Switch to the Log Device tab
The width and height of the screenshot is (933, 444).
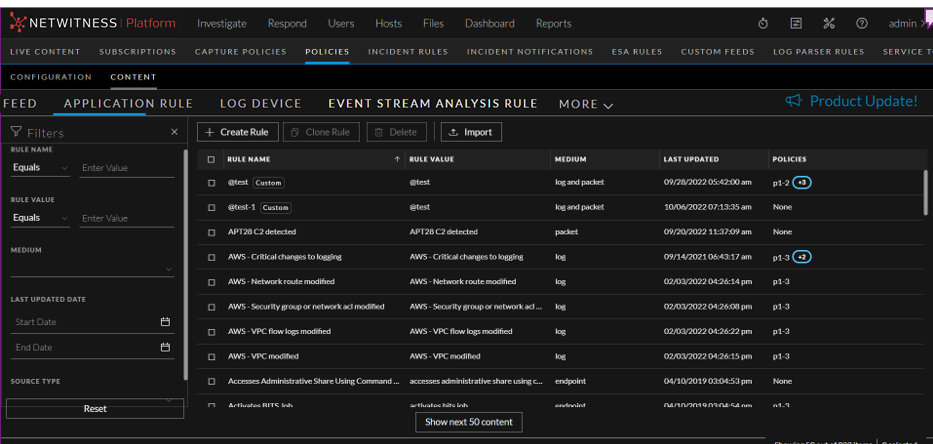point(260,103)
